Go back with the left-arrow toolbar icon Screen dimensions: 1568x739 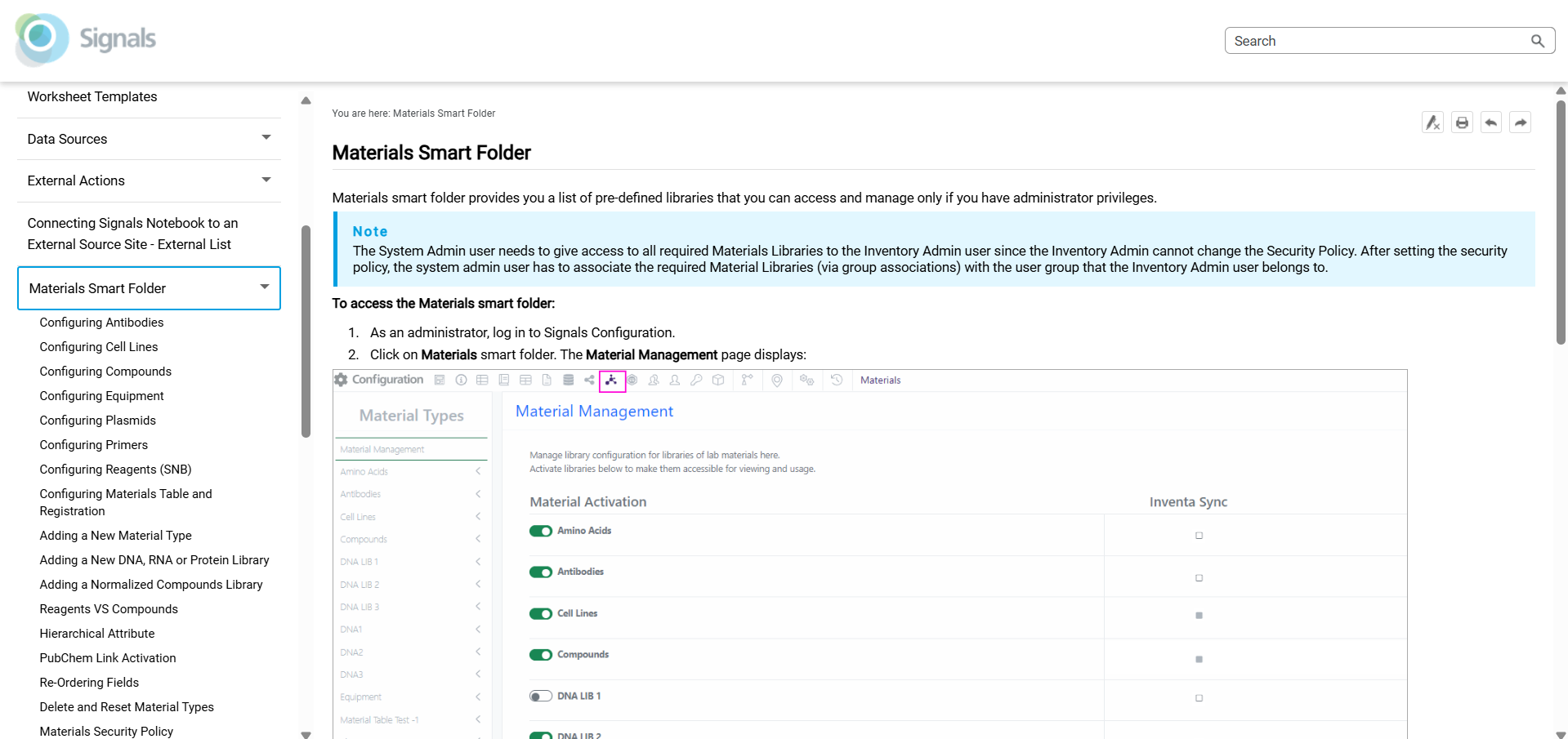click(x=1491, y=122)
